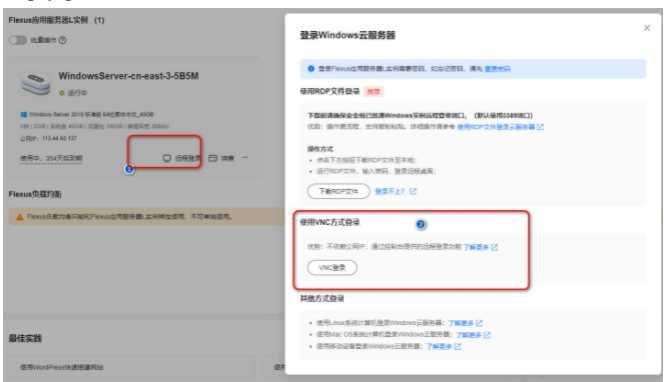Open the "can't log in?" help link
Viewport: 664px width, 382px height.
(390, 191)
